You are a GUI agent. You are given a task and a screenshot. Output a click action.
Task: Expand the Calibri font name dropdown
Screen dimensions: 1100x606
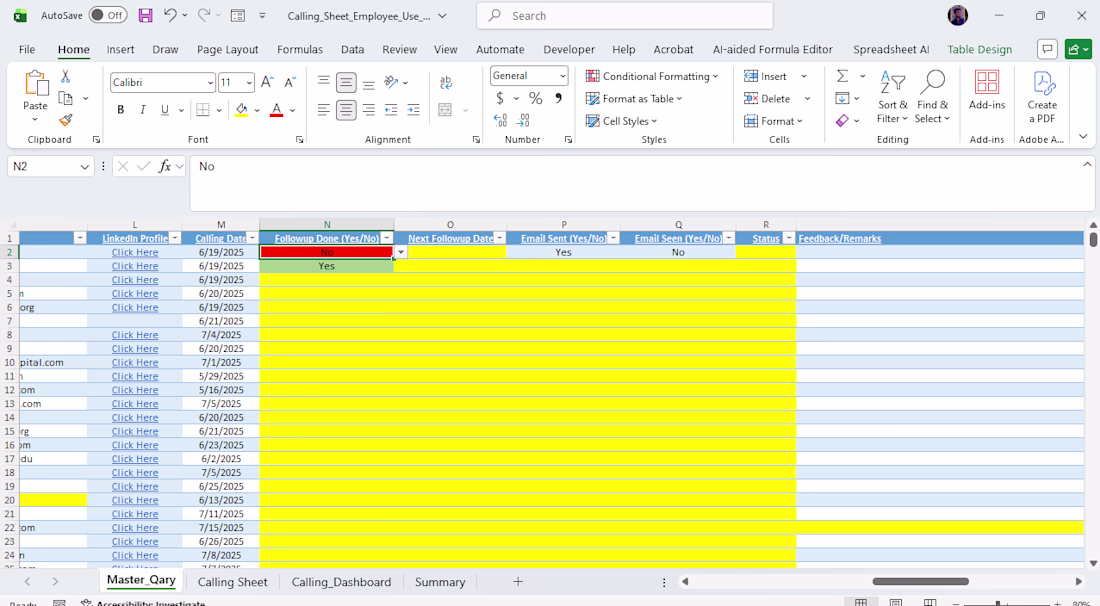point(210,83)
